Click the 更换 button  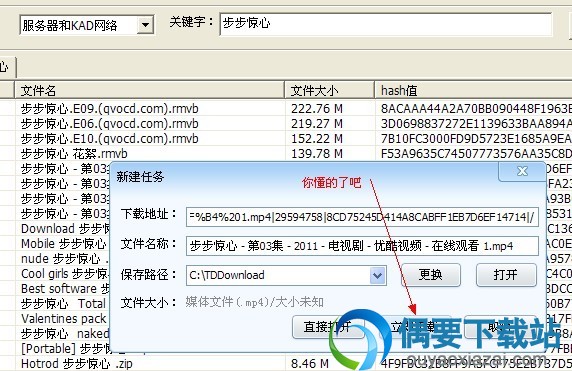(x=430, y=275)
